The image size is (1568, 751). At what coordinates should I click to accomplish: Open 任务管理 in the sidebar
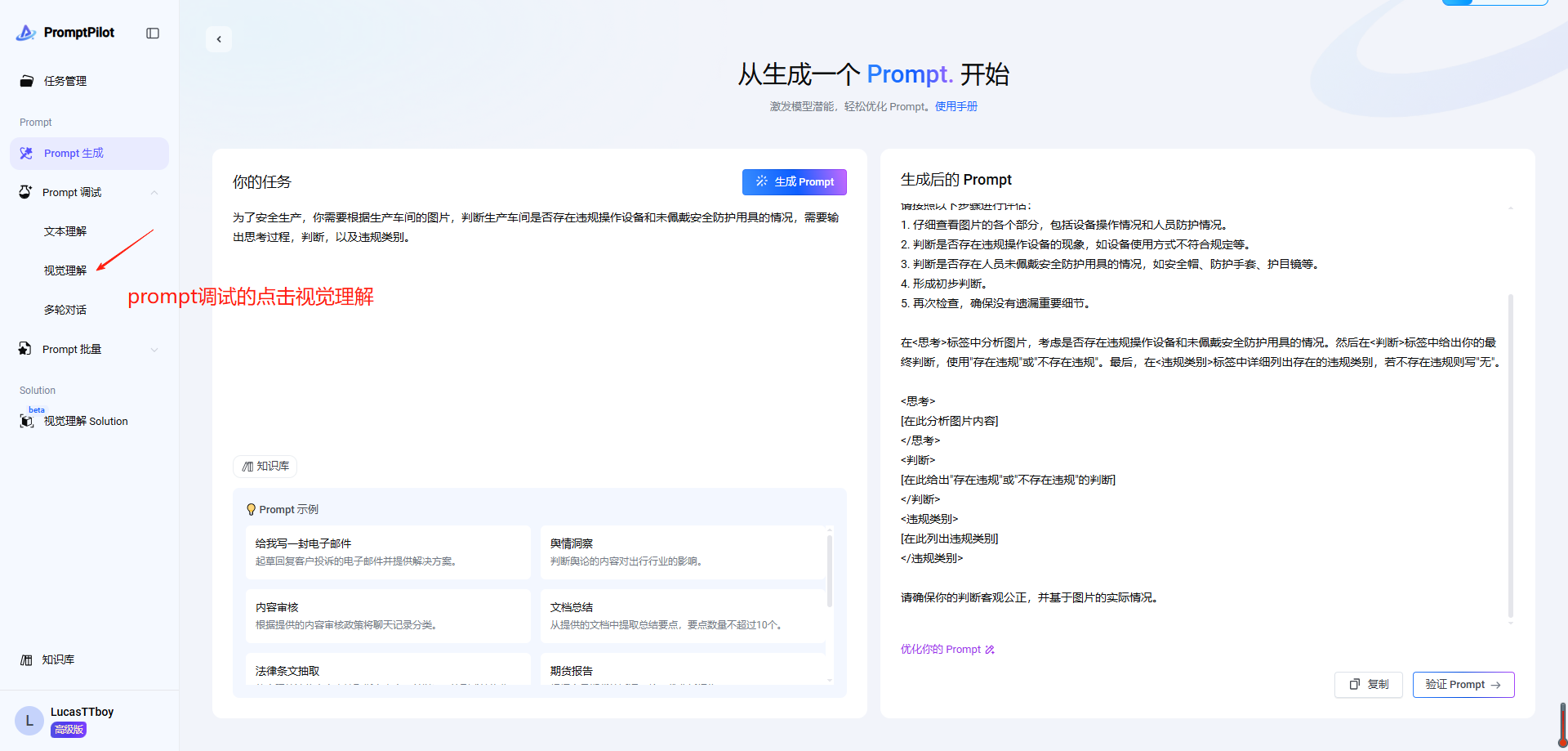tap(65, 81)
